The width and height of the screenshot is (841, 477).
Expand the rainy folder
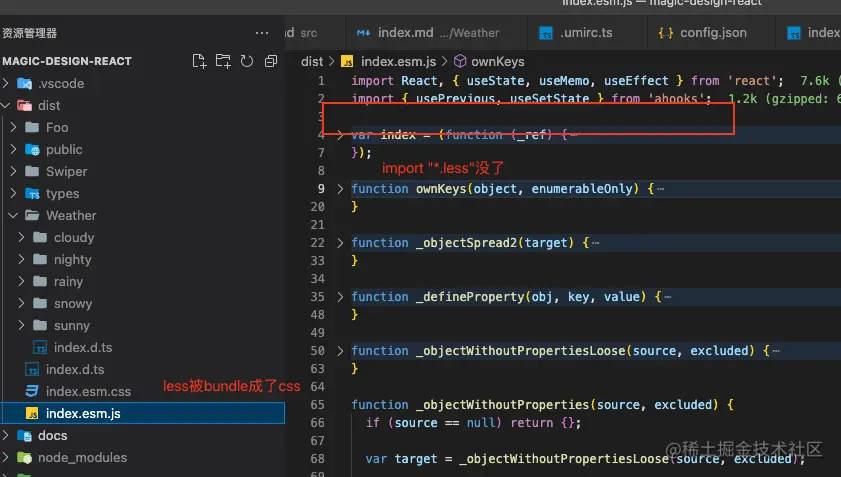pos(21,281)
